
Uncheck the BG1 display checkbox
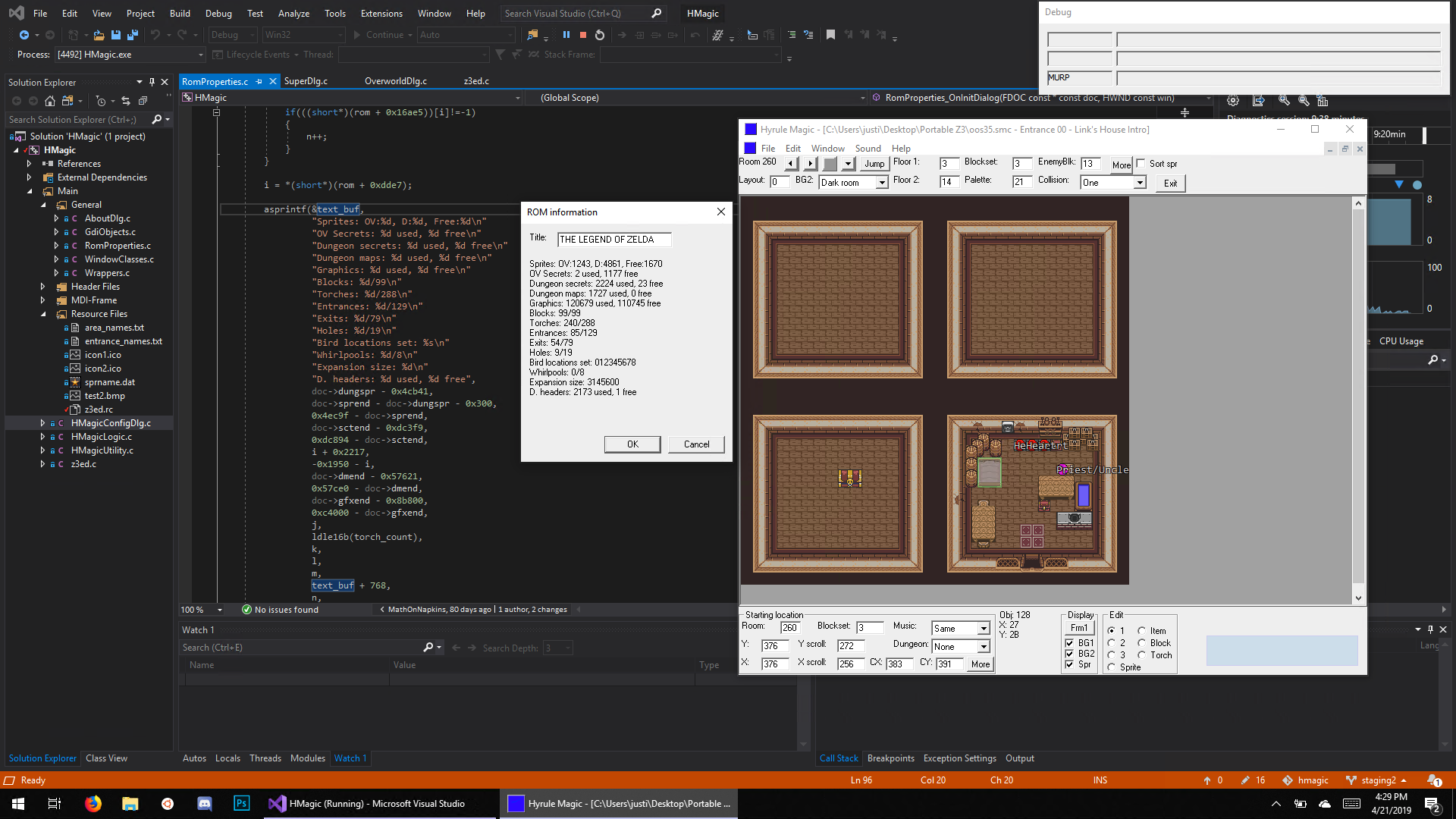1069,643
